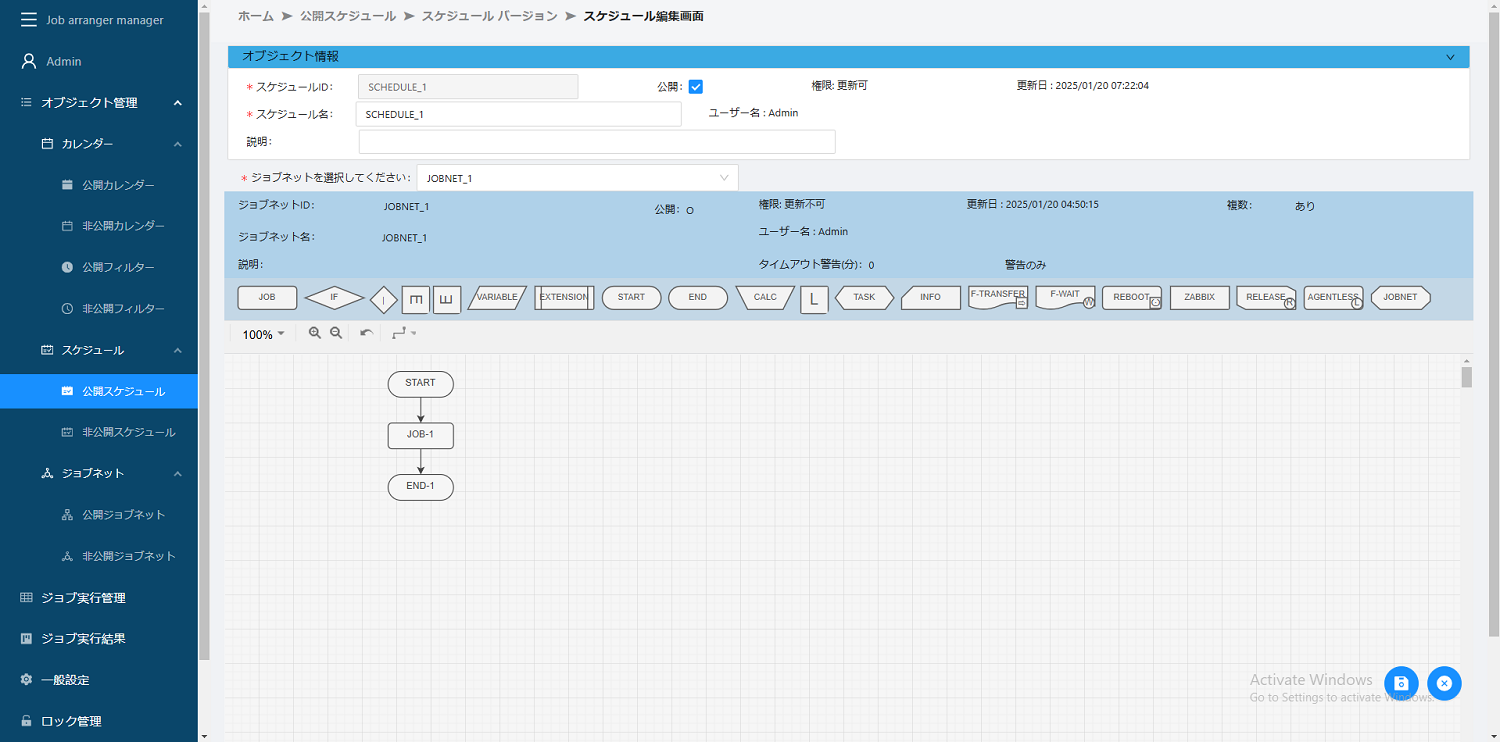Click the スケジュール名 input field
The height and width of the screenshot is (742, 1500).
(x=518, y=114)
